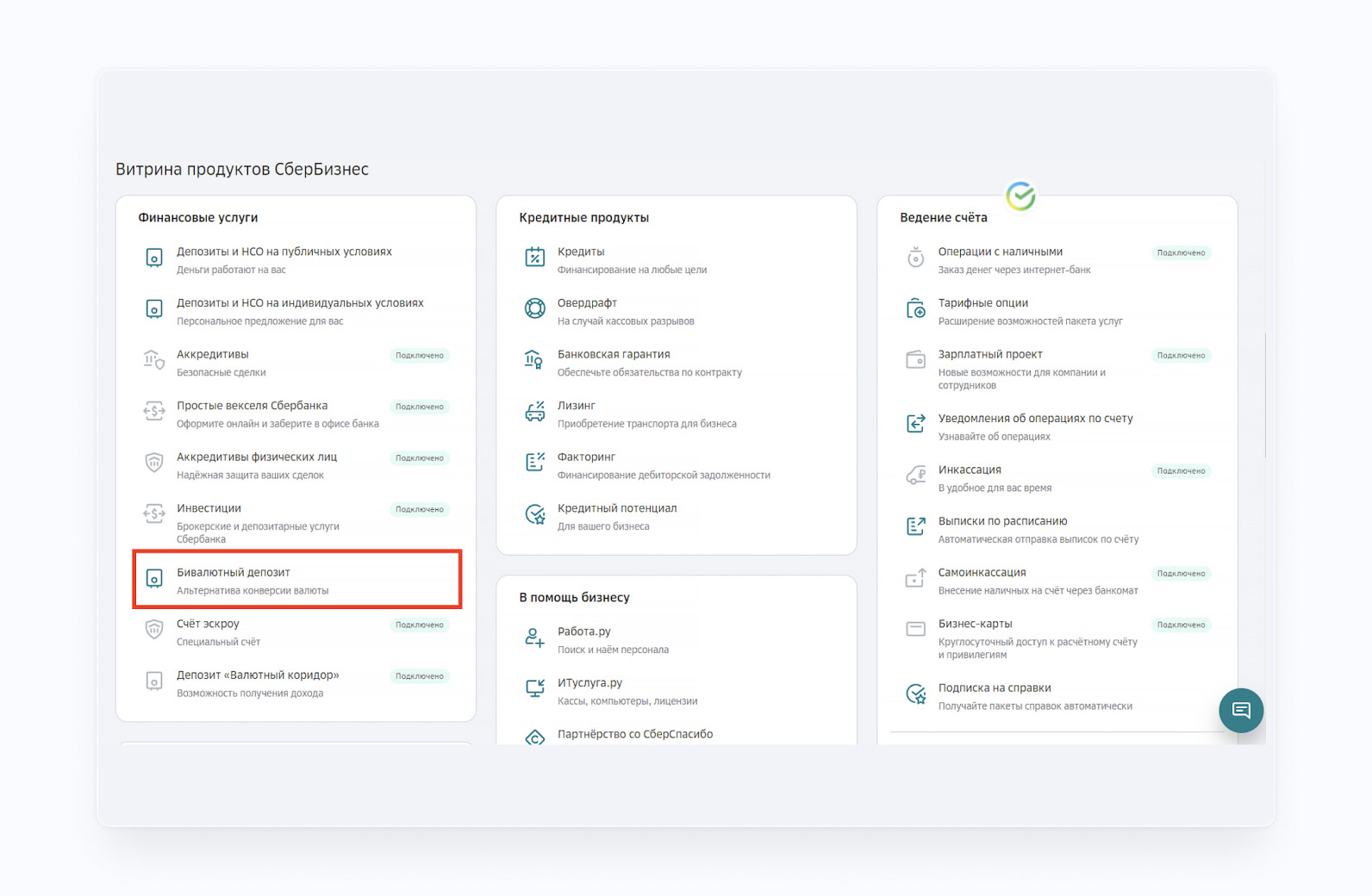This screenshot has width=1372, height=896.
Task: Click the Бивалютный депозит safe icon
Action: pyautogui.click(x=154, y=578)
